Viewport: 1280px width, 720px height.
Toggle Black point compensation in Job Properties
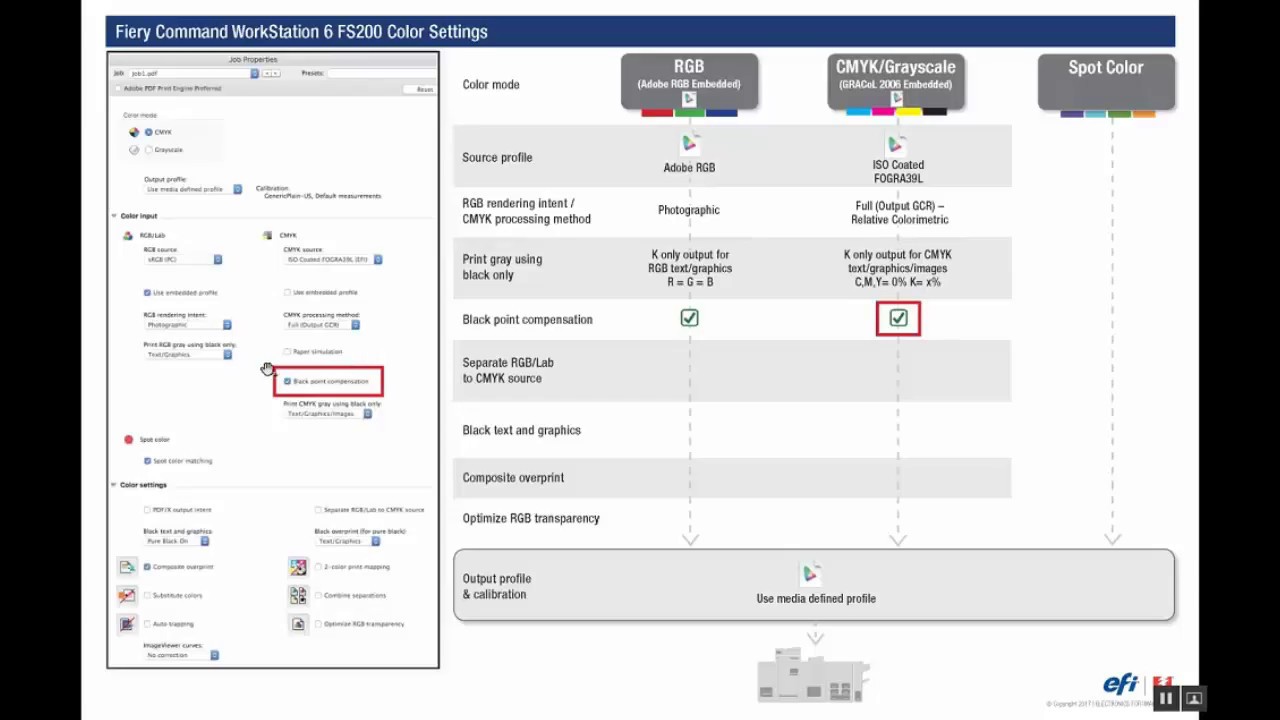tap(287, 381)
